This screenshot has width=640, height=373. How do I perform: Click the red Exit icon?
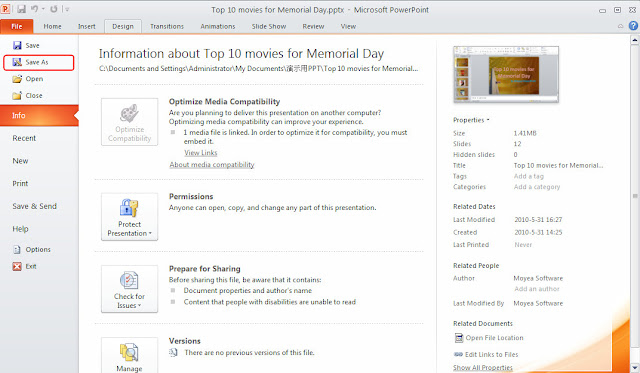click(x=17, y=266)
